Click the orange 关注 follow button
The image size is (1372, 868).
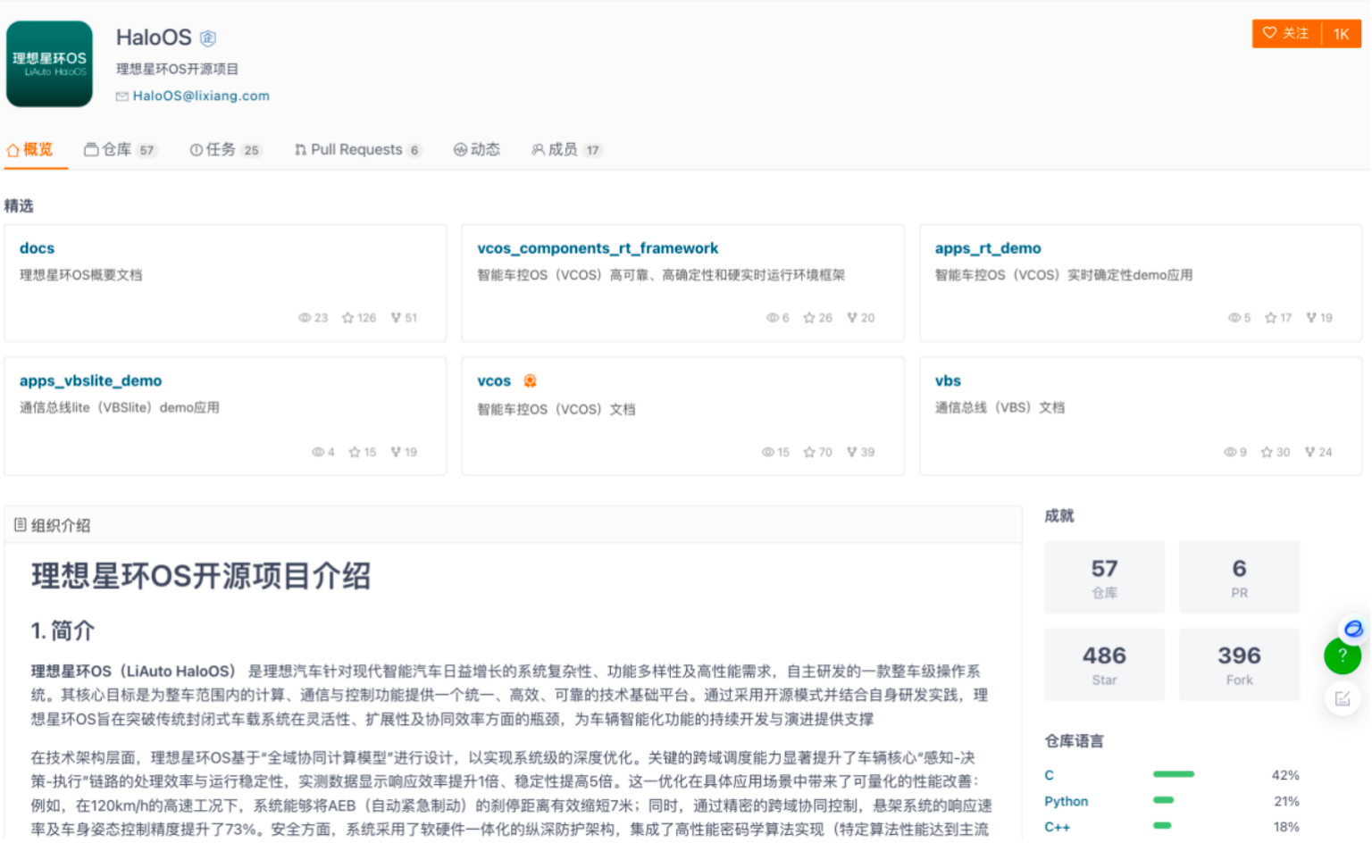[1286, 33]
